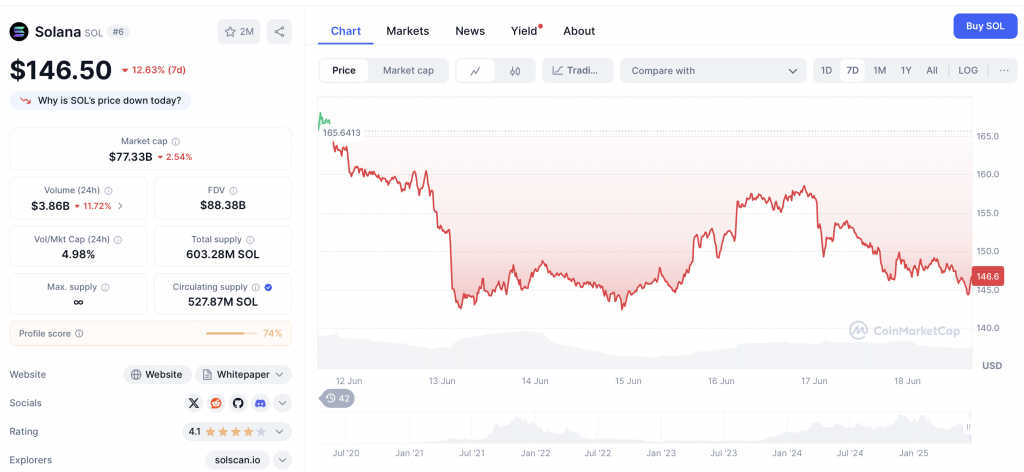Set chart range to All

coord(932,71)
